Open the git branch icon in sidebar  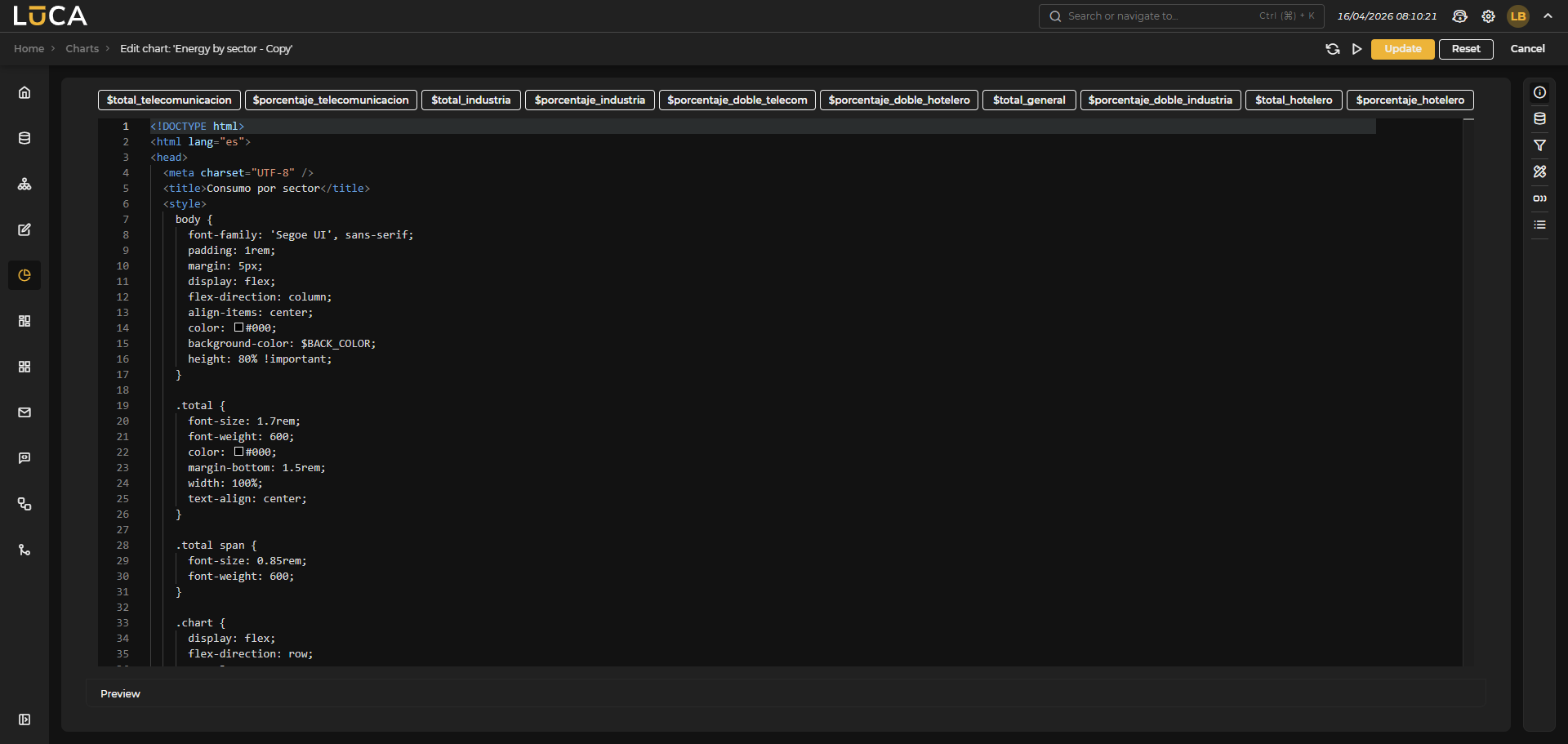coord(24,550)
